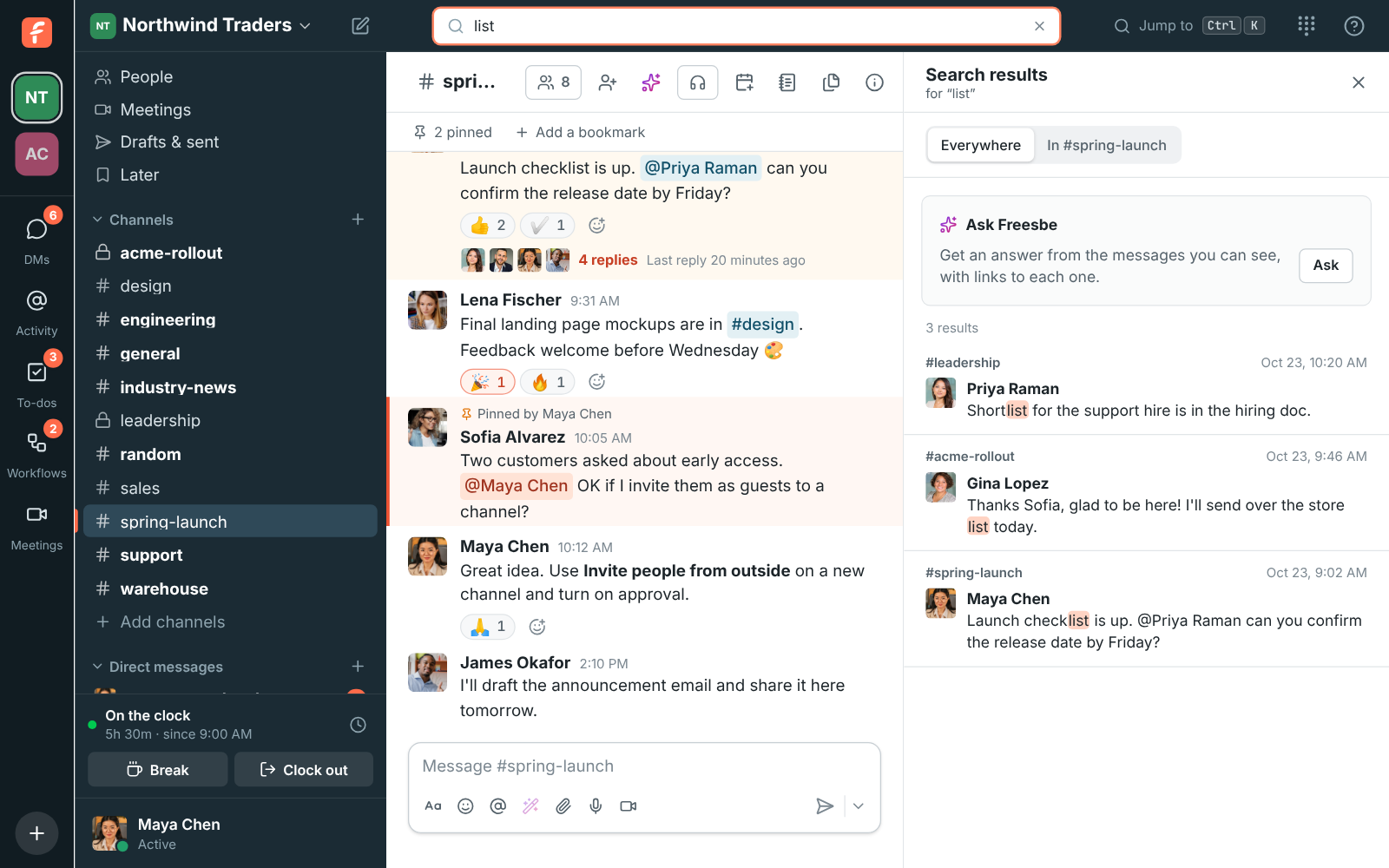Open the apps grid launcher
This screenshot has width=1389, height=868.
pyautogui.click(x=1307, y=26)
